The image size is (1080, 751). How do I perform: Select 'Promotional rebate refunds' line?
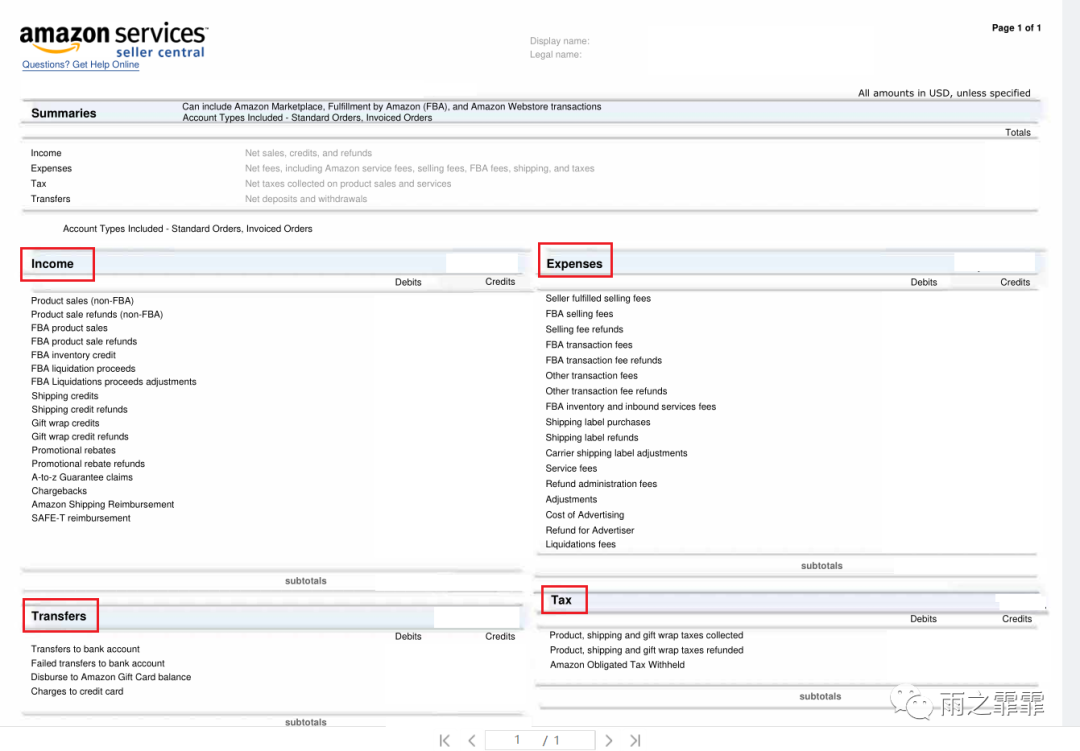pyautogui.click(x=88, y=464)
